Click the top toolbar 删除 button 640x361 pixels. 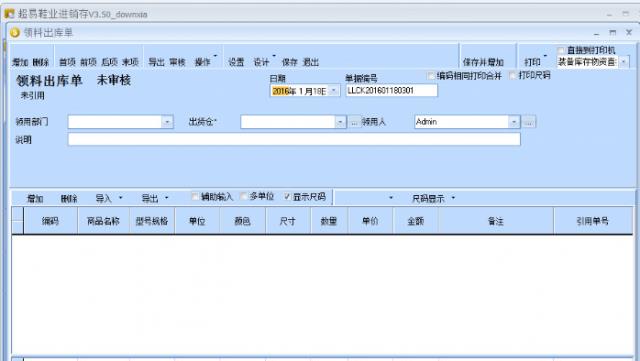point(40,62)
